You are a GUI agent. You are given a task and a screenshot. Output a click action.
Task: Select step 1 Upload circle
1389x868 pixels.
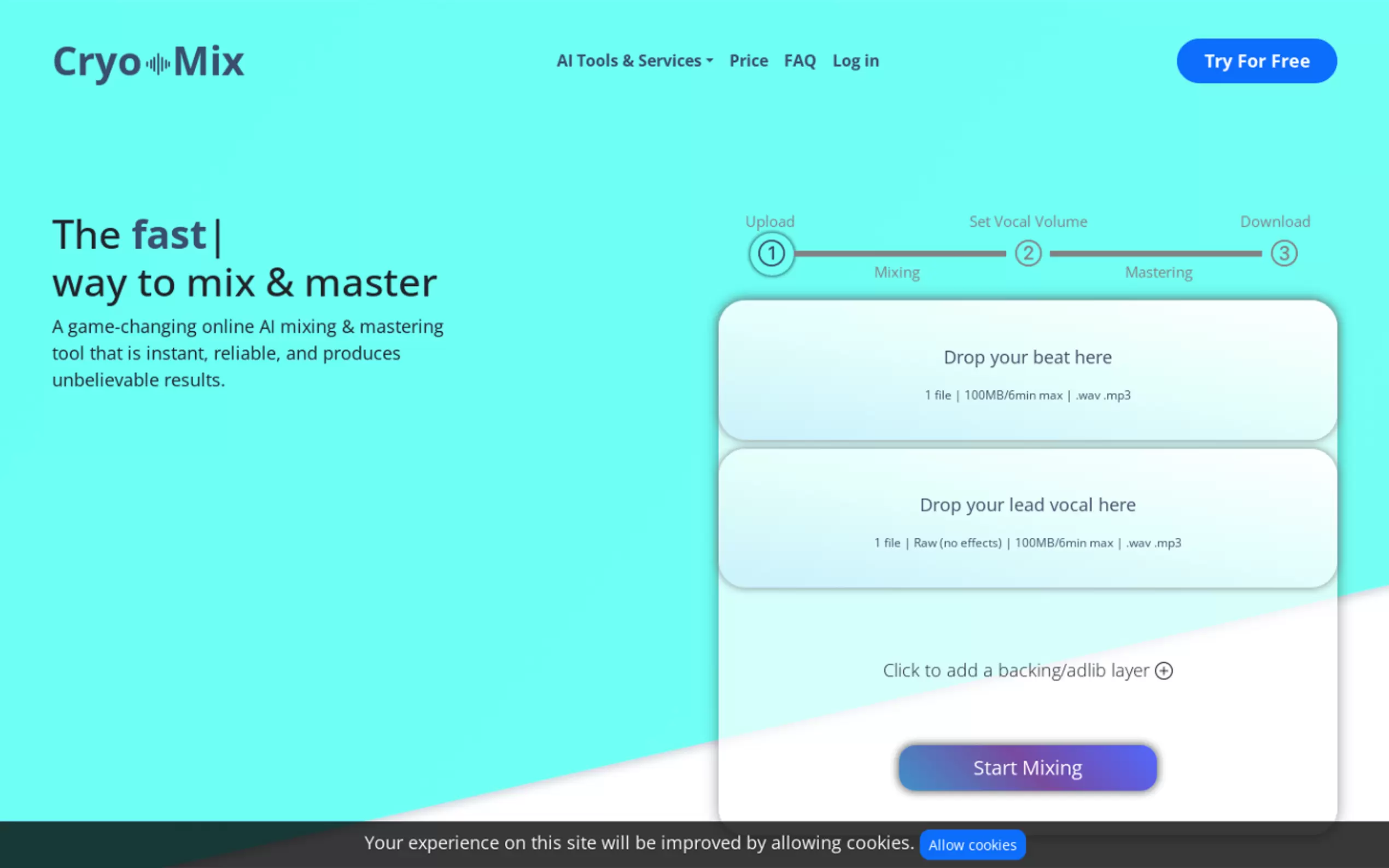click(771, 254)
